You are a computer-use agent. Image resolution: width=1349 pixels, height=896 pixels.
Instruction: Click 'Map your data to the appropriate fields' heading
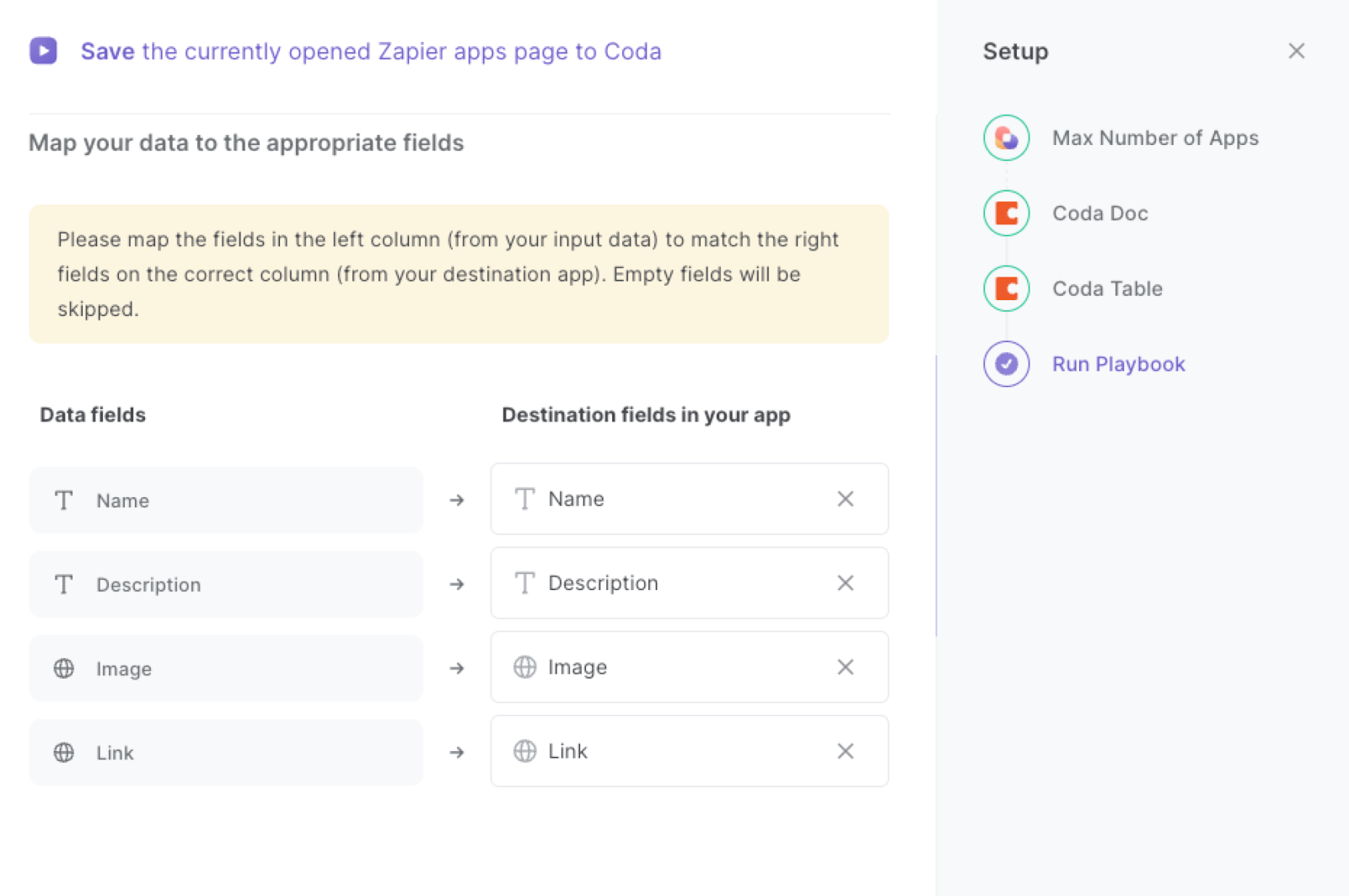(246, 142)
